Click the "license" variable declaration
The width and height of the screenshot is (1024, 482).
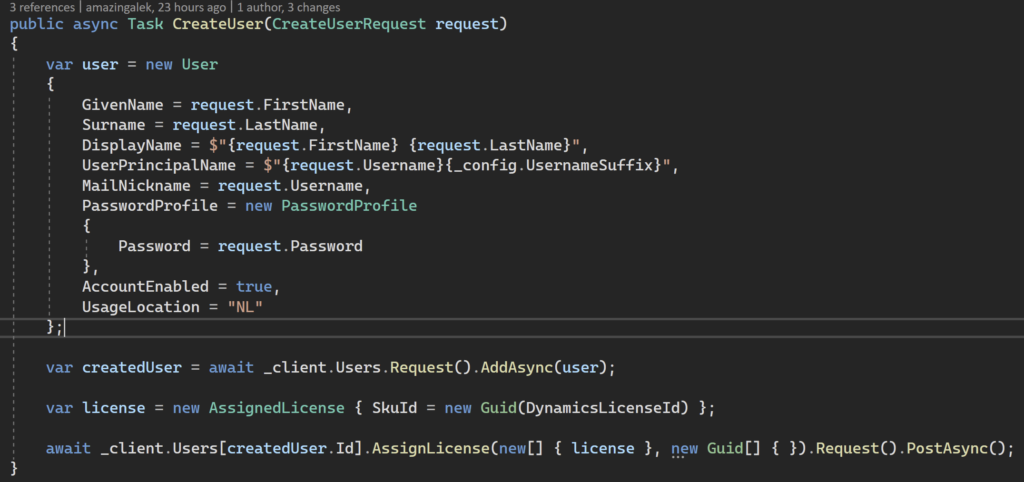coord(113,408)
